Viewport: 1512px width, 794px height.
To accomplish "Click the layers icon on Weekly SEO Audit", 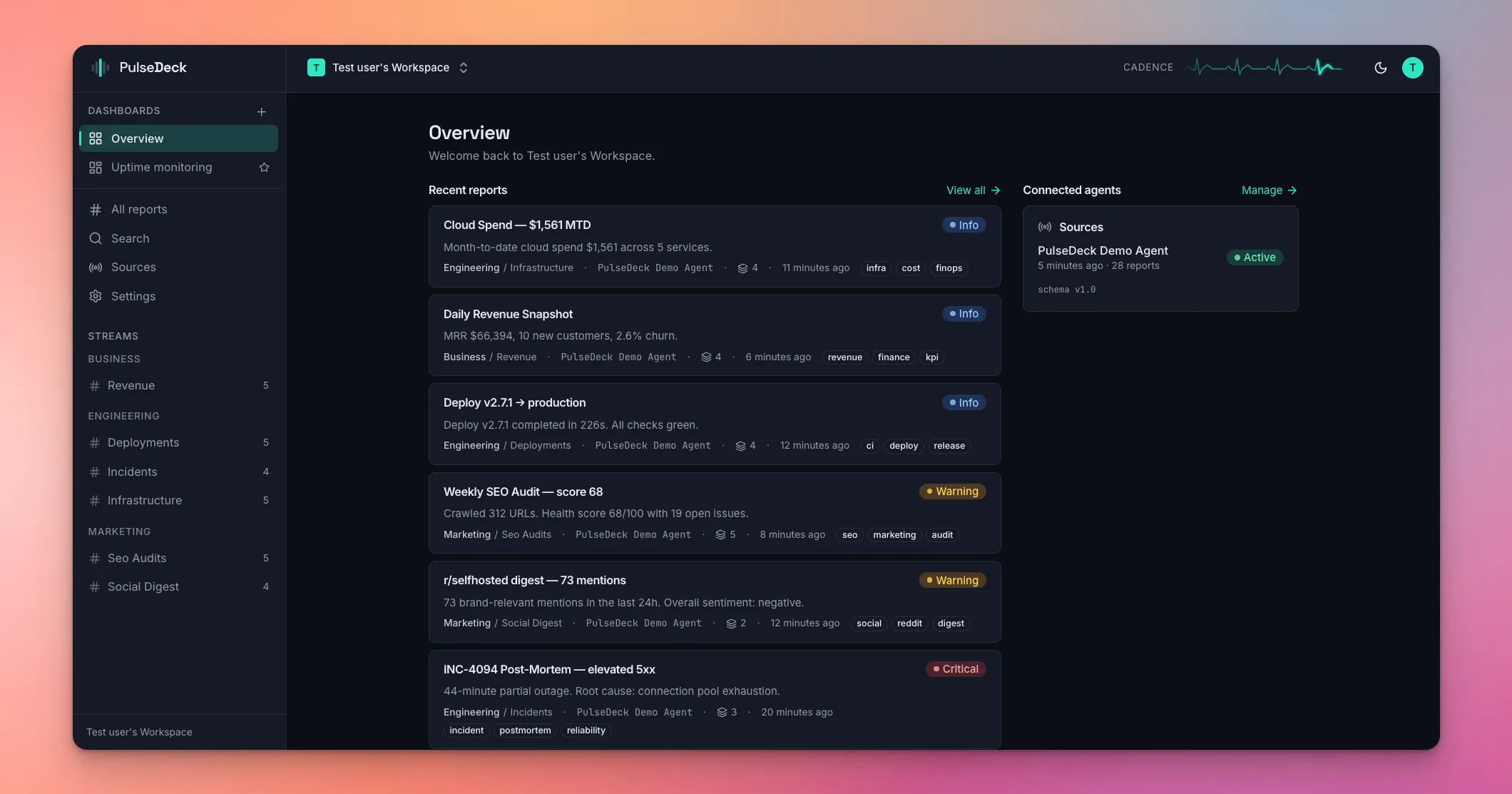I will (x=720, y=535).
